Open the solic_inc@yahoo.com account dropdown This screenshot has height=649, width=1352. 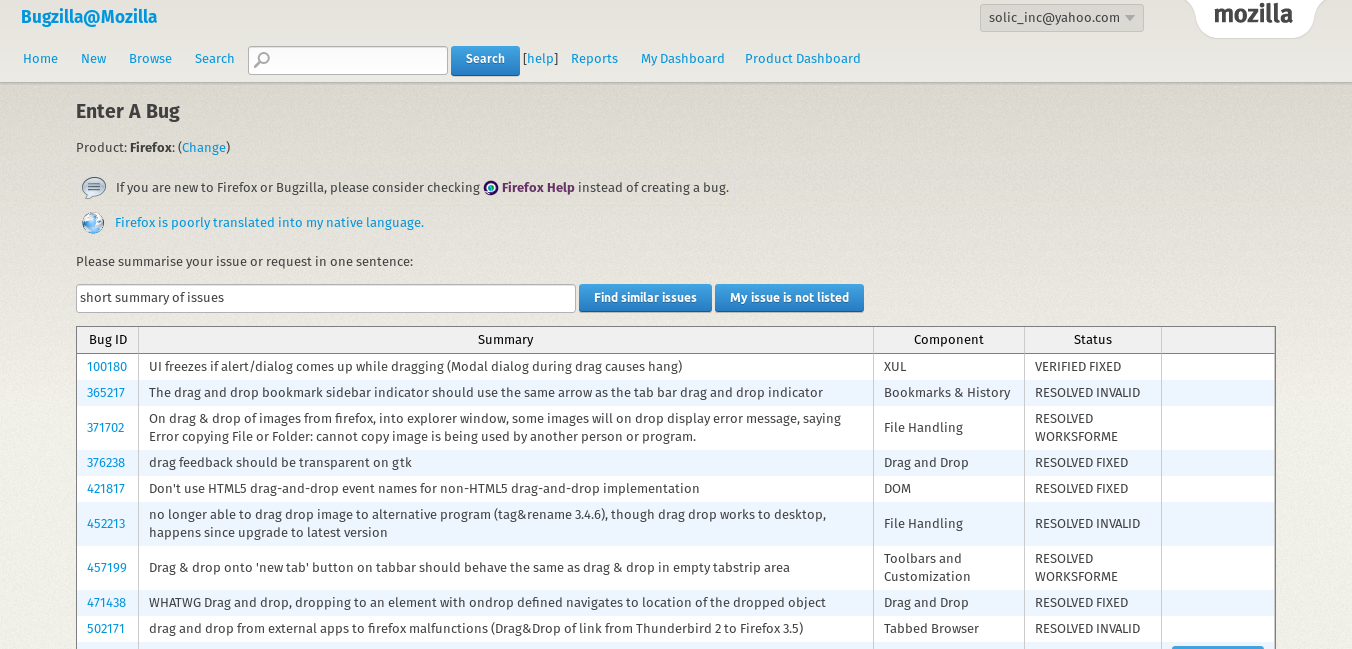click(1062, 18)
